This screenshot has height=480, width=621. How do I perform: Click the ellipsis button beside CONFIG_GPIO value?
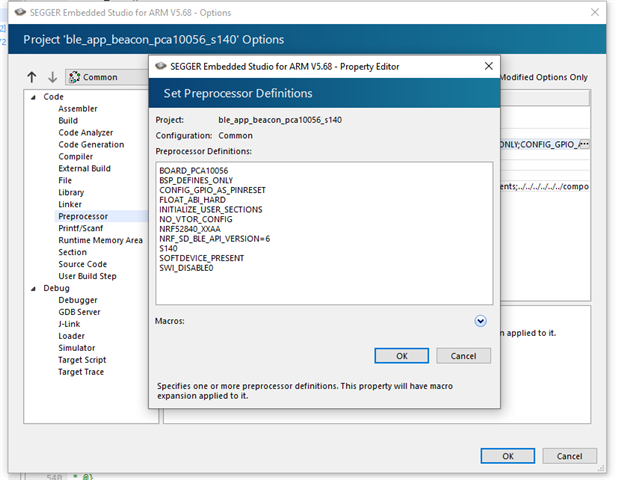(584, 145)
